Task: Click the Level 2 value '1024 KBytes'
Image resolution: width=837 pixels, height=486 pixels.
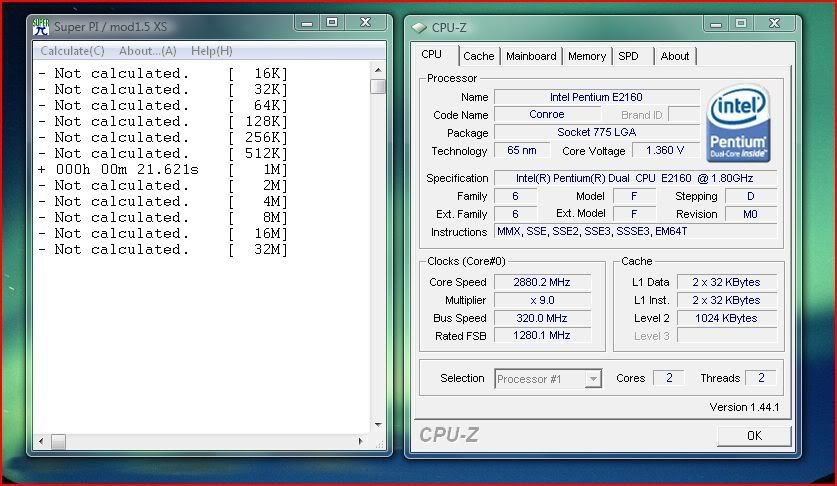Action: 727,318
